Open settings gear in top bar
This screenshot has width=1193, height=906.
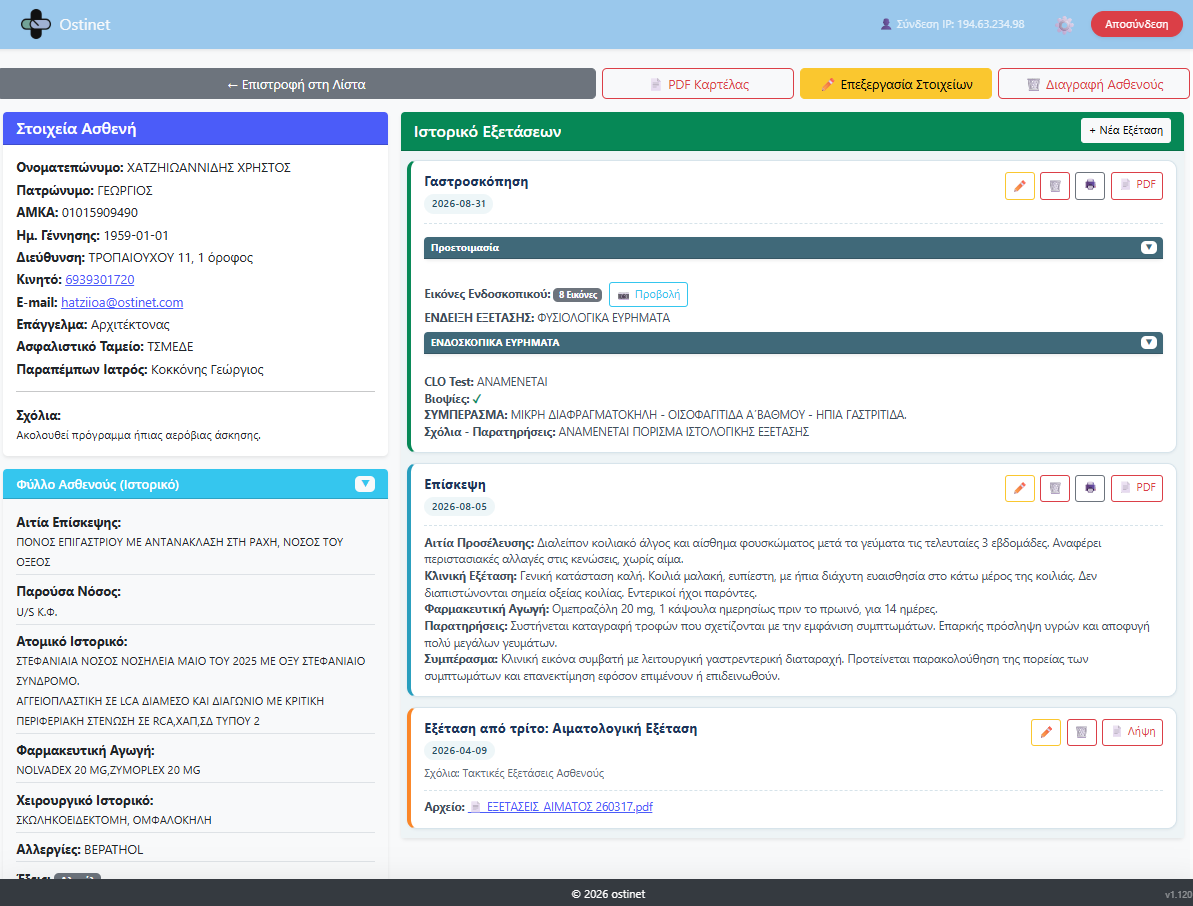(1064, 25)
